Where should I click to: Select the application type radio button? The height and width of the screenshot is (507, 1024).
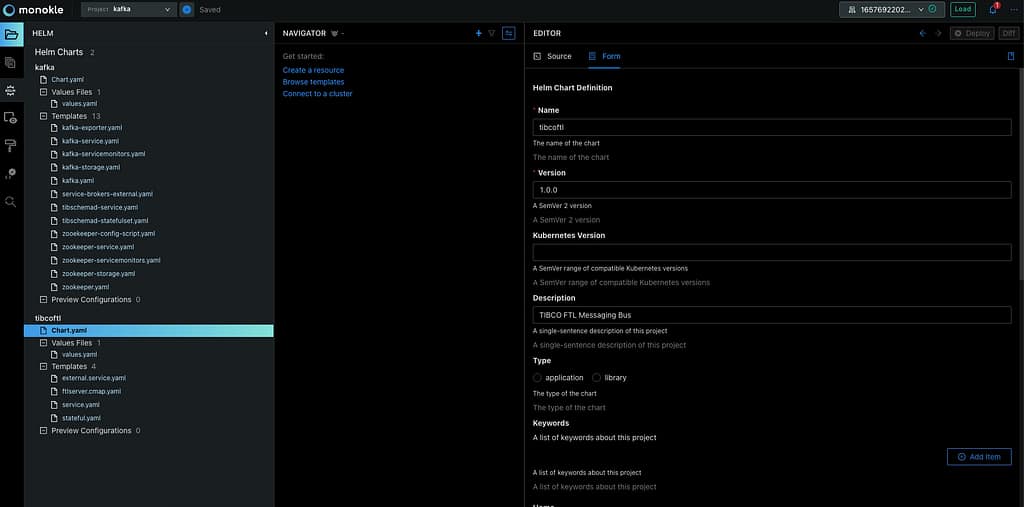[x=538, y=378]
